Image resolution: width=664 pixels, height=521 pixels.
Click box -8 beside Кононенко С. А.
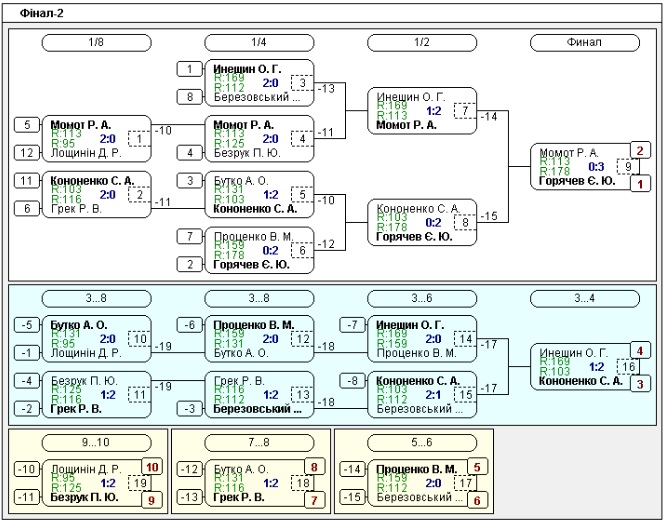tap(352, 381)
